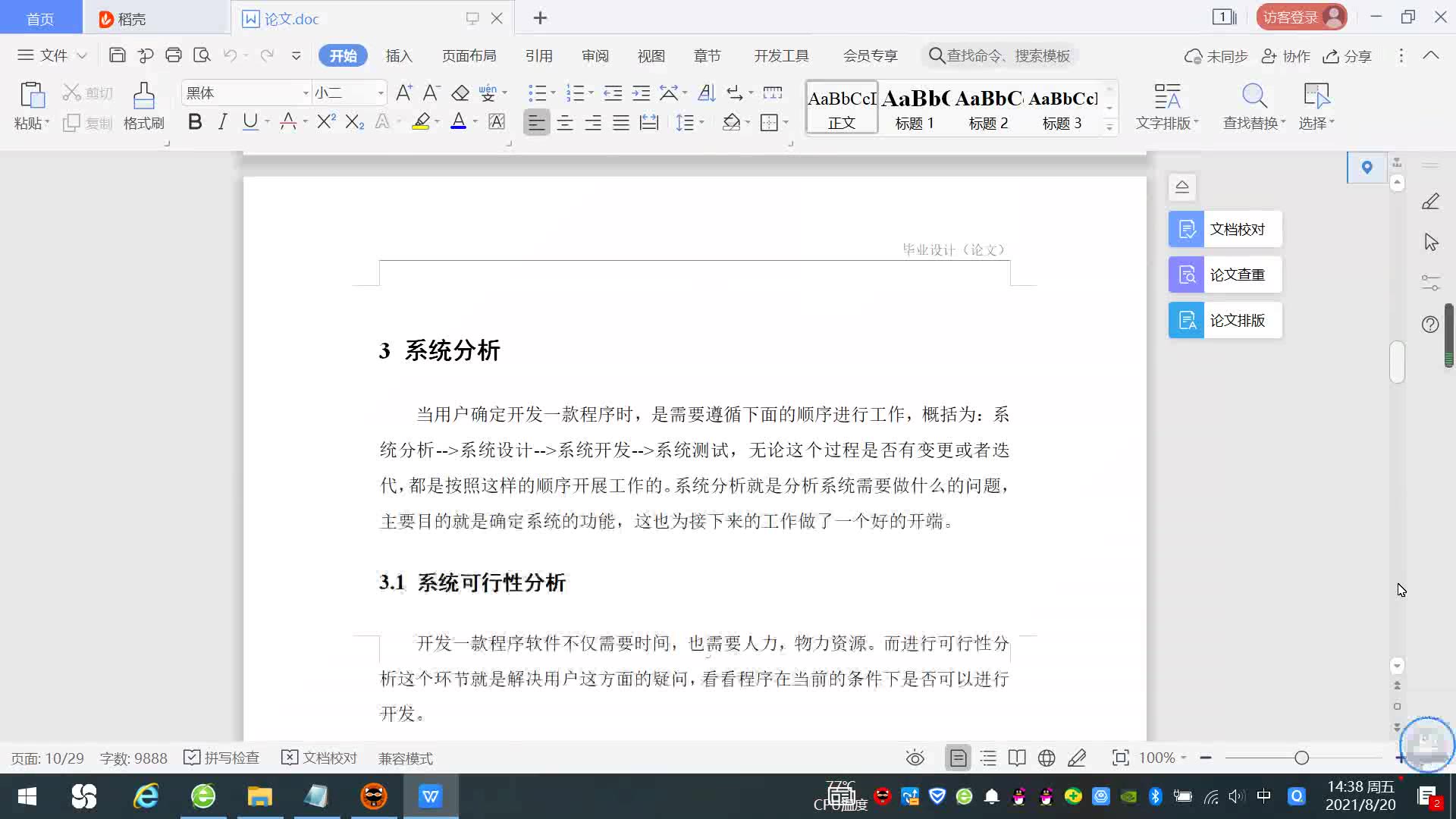Click the print icon in quick toolbar
The width and height of the screenshot is (1456, 819).
pyautogui.click(x=174, y=55)
